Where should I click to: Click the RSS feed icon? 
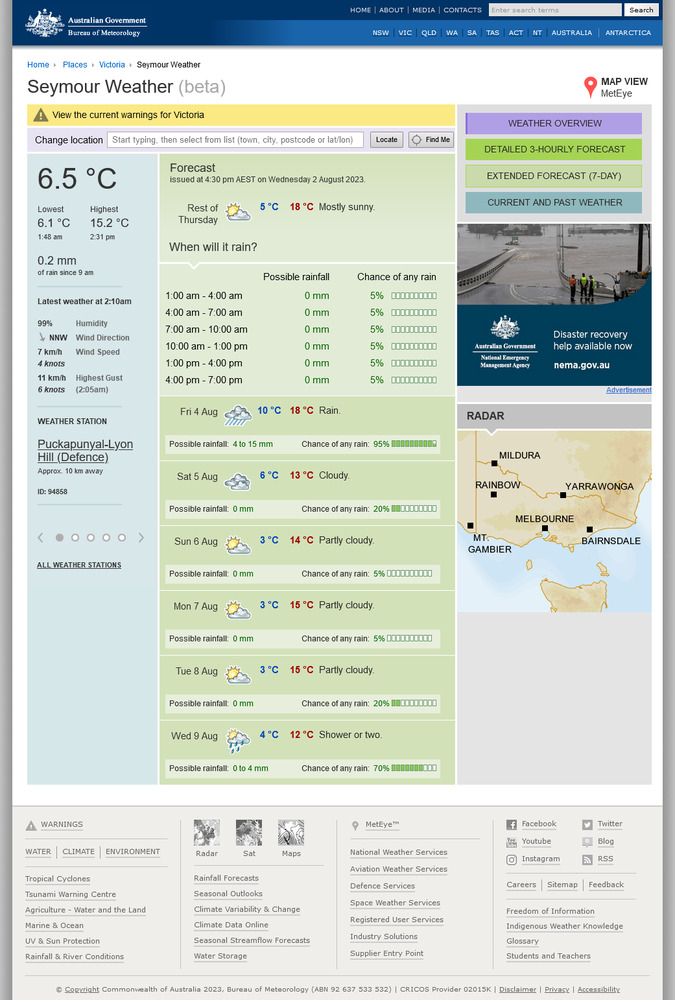click(x=588, y=859)
